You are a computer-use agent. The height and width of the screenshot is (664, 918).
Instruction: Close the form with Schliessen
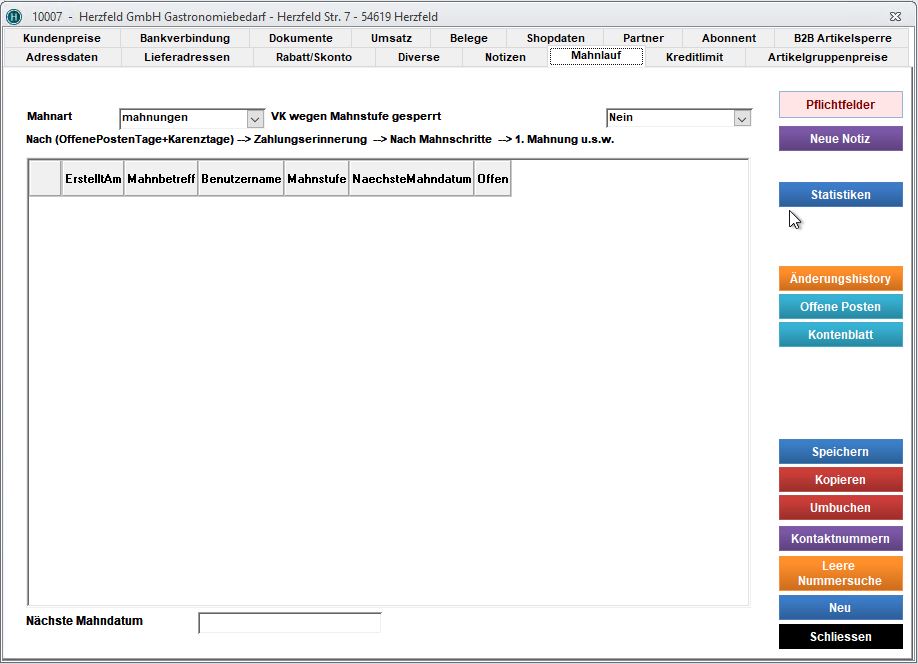[840, 636]
